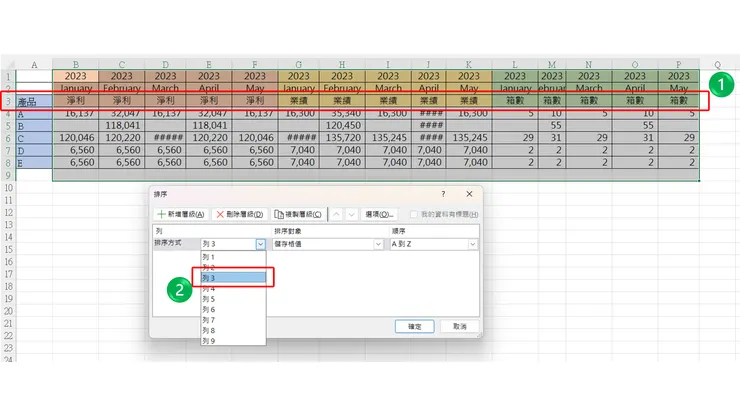The height and width of the screenshot is (416, 740).
Task: Click cell K6 with value 135,245
Action: tap(469, 138)
